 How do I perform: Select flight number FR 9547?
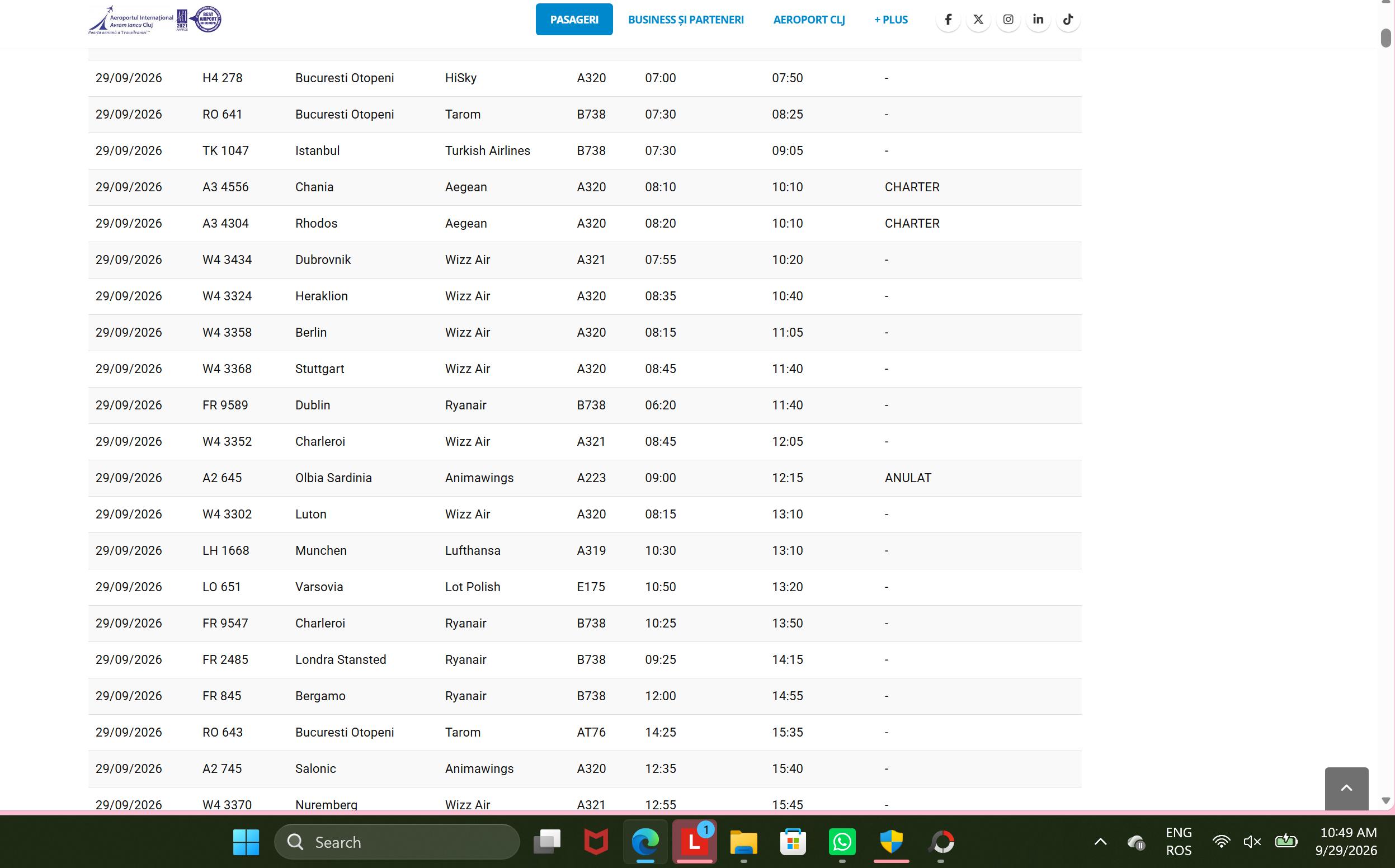coord(225,624)
